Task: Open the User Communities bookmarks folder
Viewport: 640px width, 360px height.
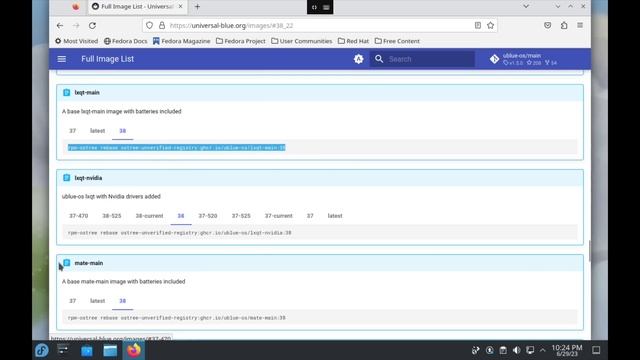Action: coord(302,41)
